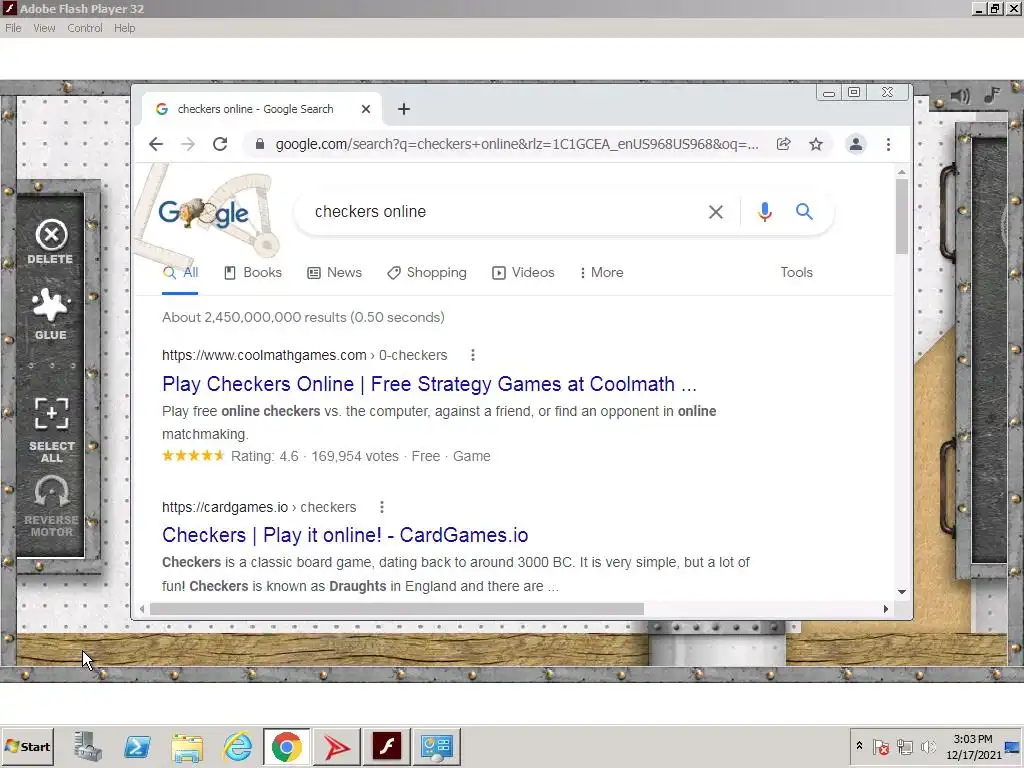The height and width of the screenshot is (768, 1024).
Task: Clear the search query with X
Action: coord(716,212)
